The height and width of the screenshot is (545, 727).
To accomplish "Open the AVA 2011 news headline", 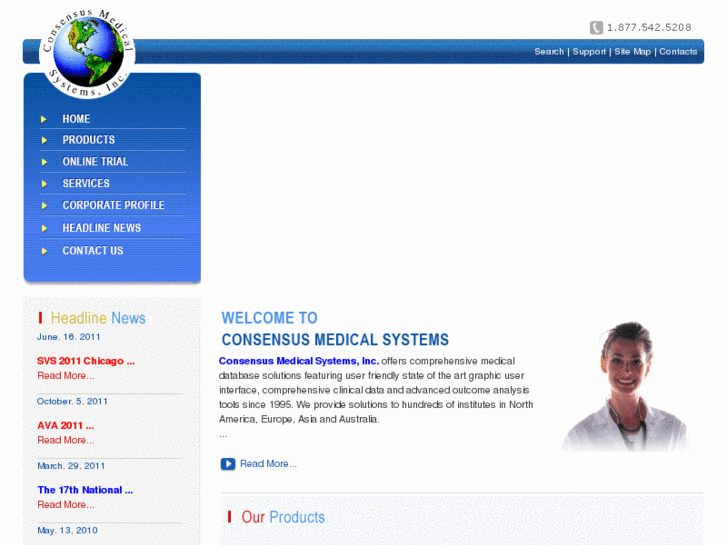I will pyautogui.click(x=65, y=425).
